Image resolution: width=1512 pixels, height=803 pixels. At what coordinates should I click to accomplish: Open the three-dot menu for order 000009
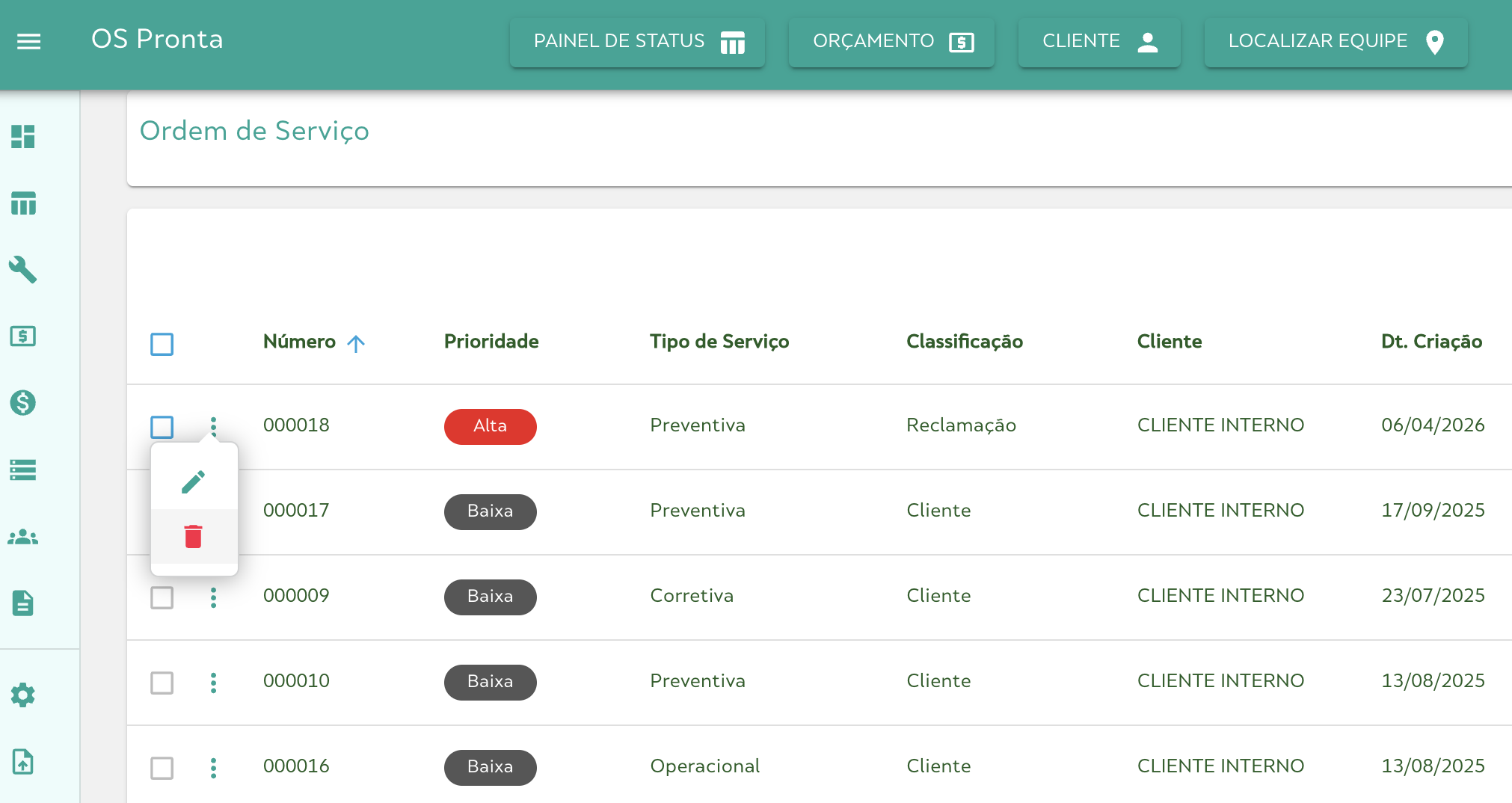pos(214,597)
